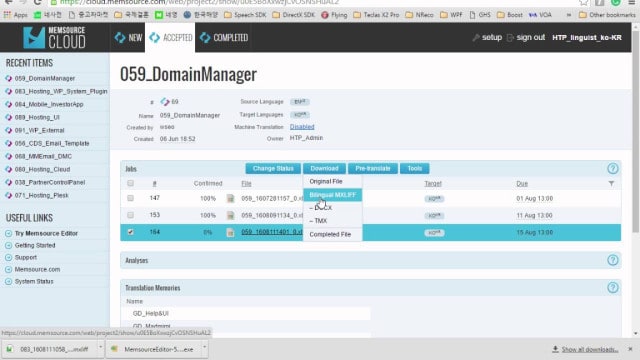Click arrow icon next to Support

[x=9, y=258]
